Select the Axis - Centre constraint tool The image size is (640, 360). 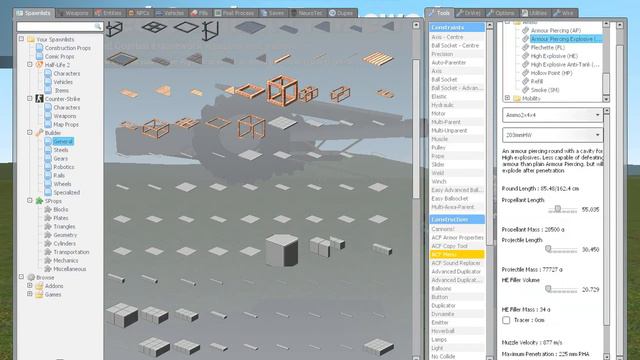coord(457,37)
